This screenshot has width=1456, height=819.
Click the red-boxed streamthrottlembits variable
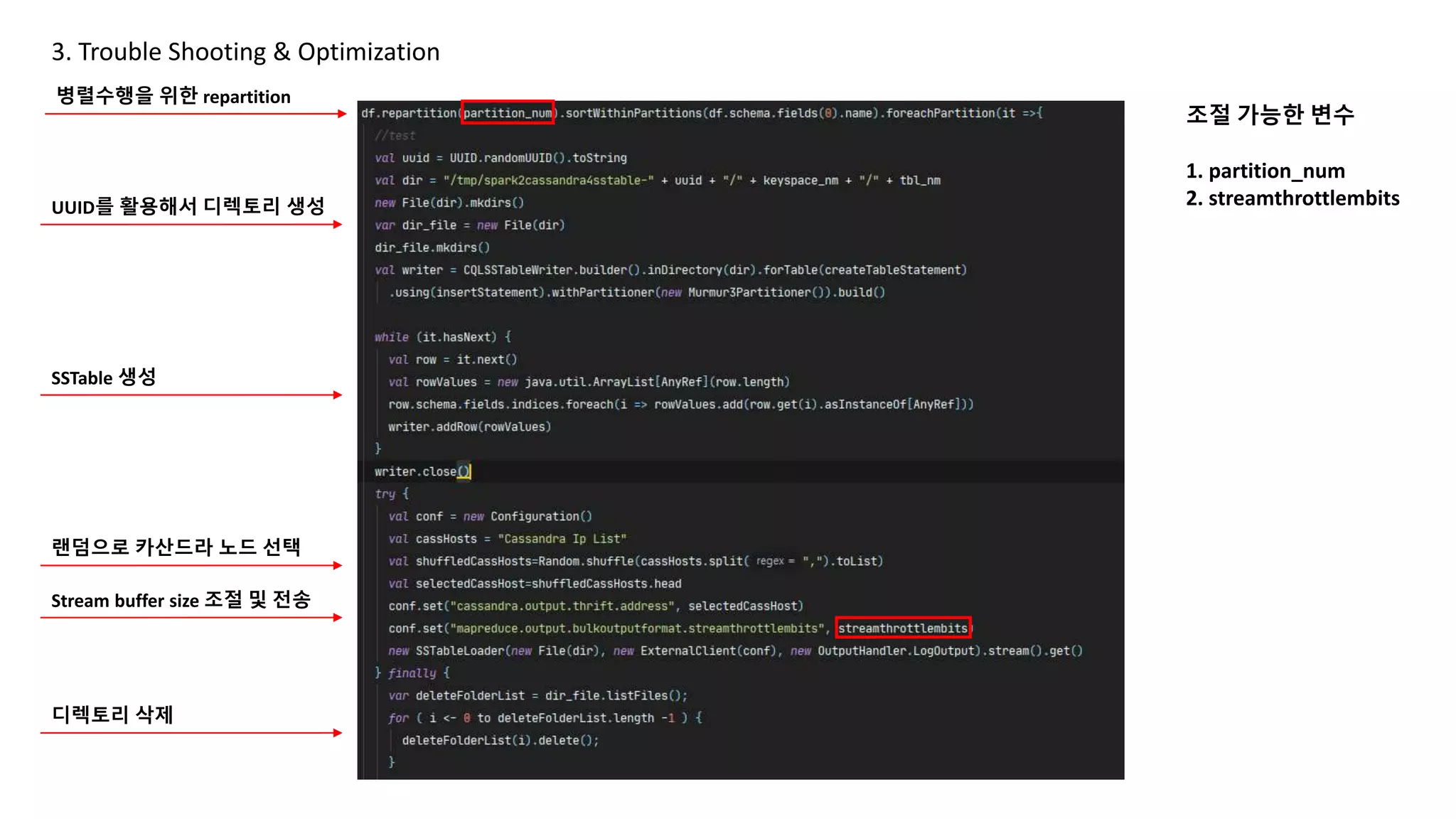pyautogui.click(x=903, y=628)
